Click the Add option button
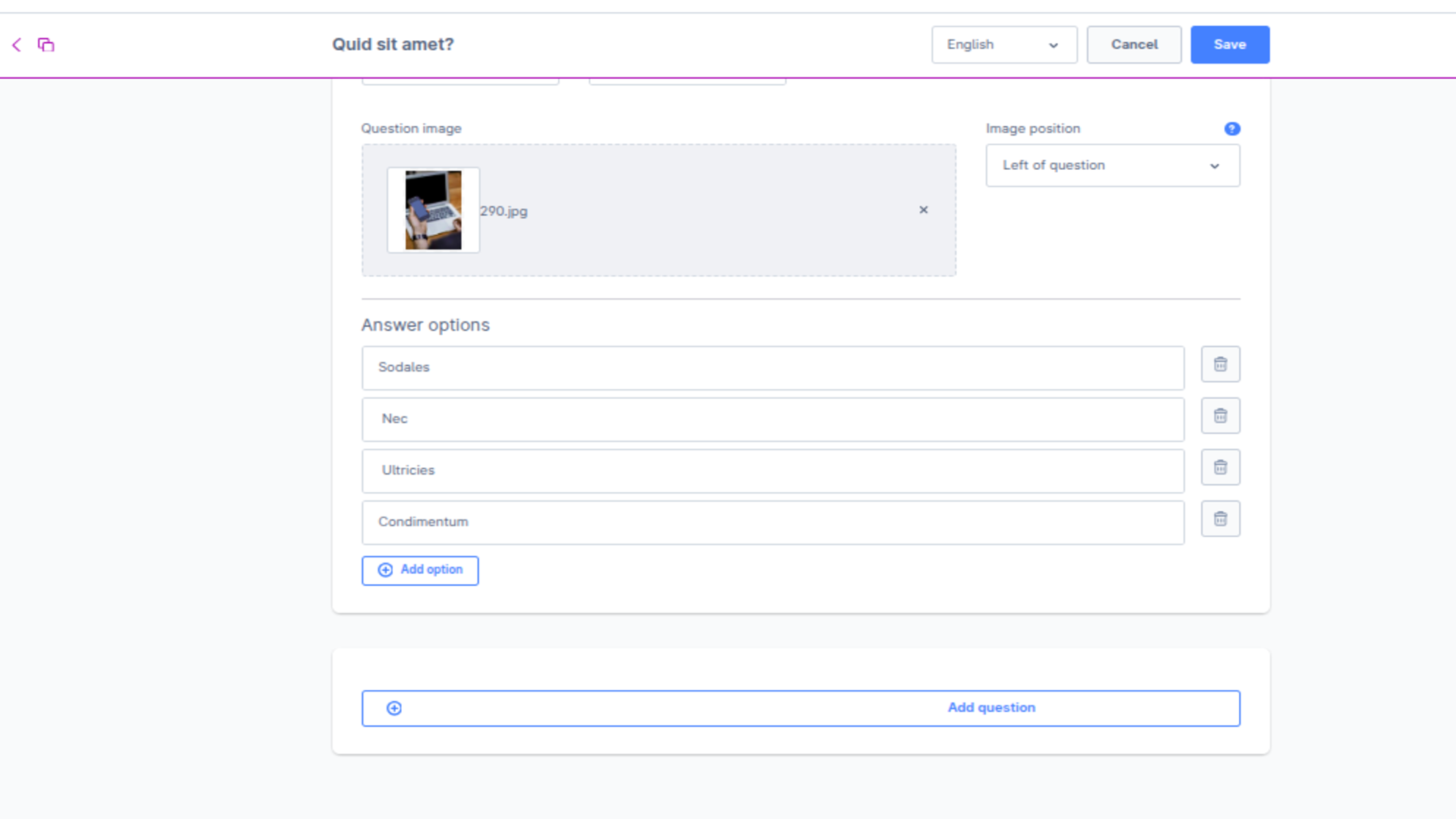 click(420, 570)
